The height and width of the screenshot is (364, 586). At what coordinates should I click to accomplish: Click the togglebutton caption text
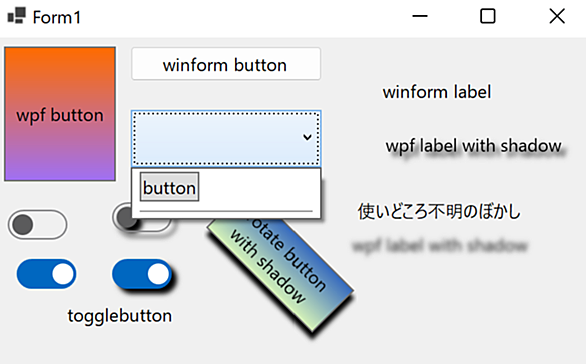point(120,316)
